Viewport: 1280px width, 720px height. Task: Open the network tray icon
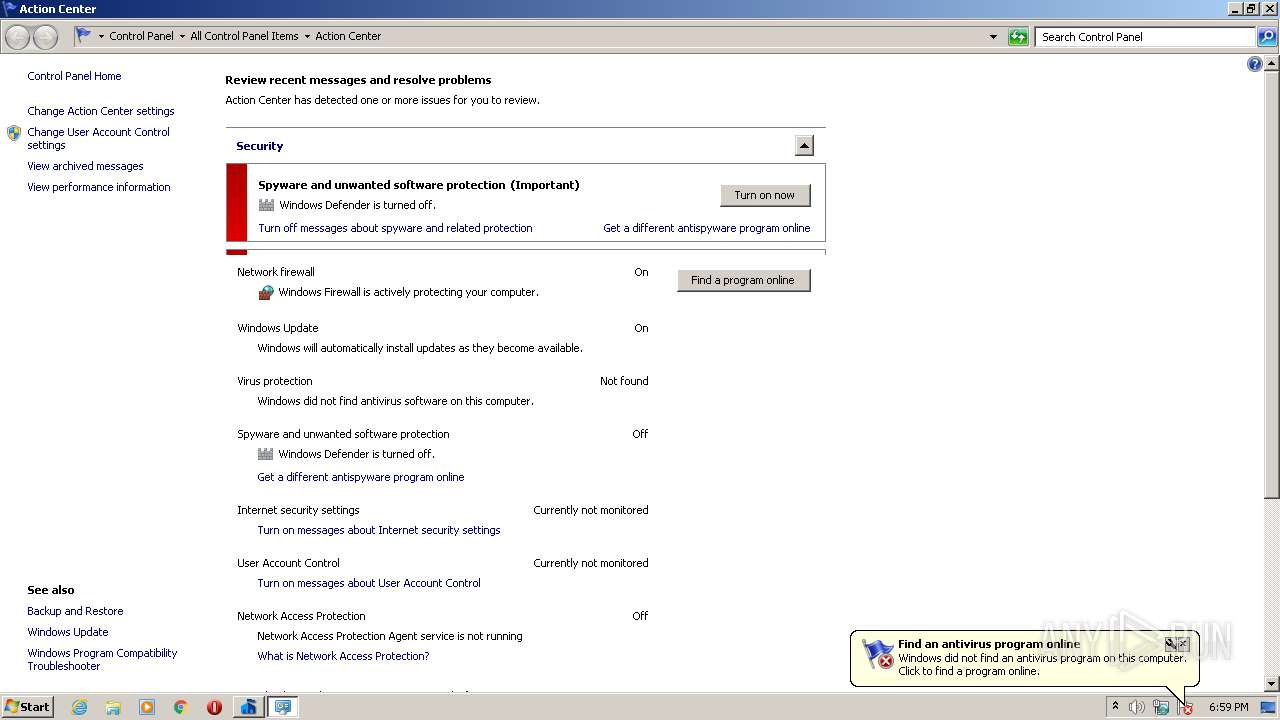[1161, 707]
